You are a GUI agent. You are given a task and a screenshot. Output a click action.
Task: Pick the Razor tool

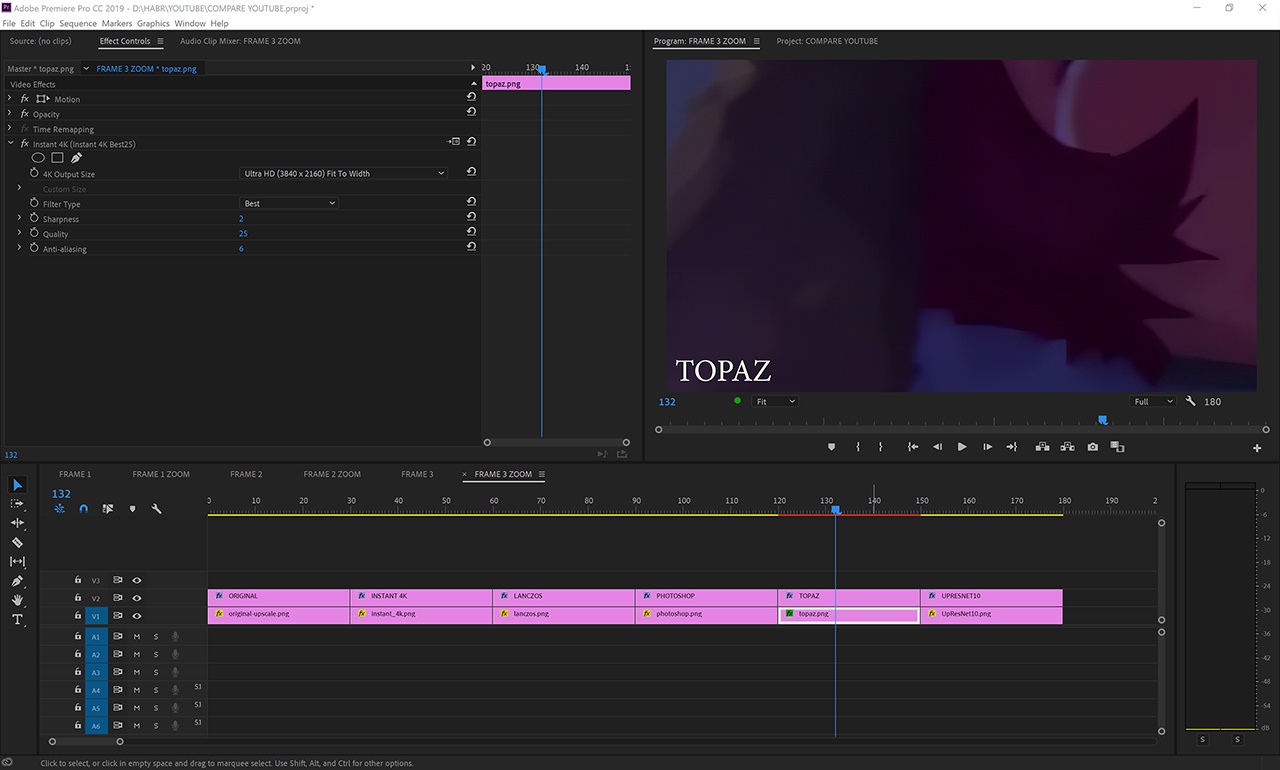pos(17,542)
